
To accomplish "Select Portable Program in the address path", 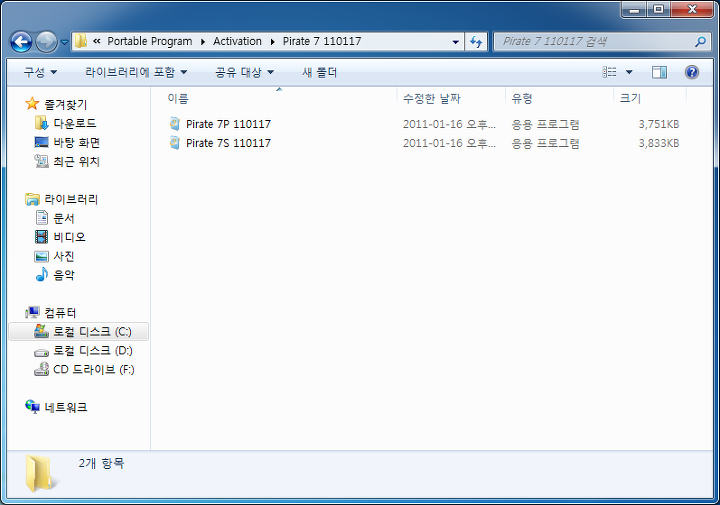I will click(x=150, y=41).
